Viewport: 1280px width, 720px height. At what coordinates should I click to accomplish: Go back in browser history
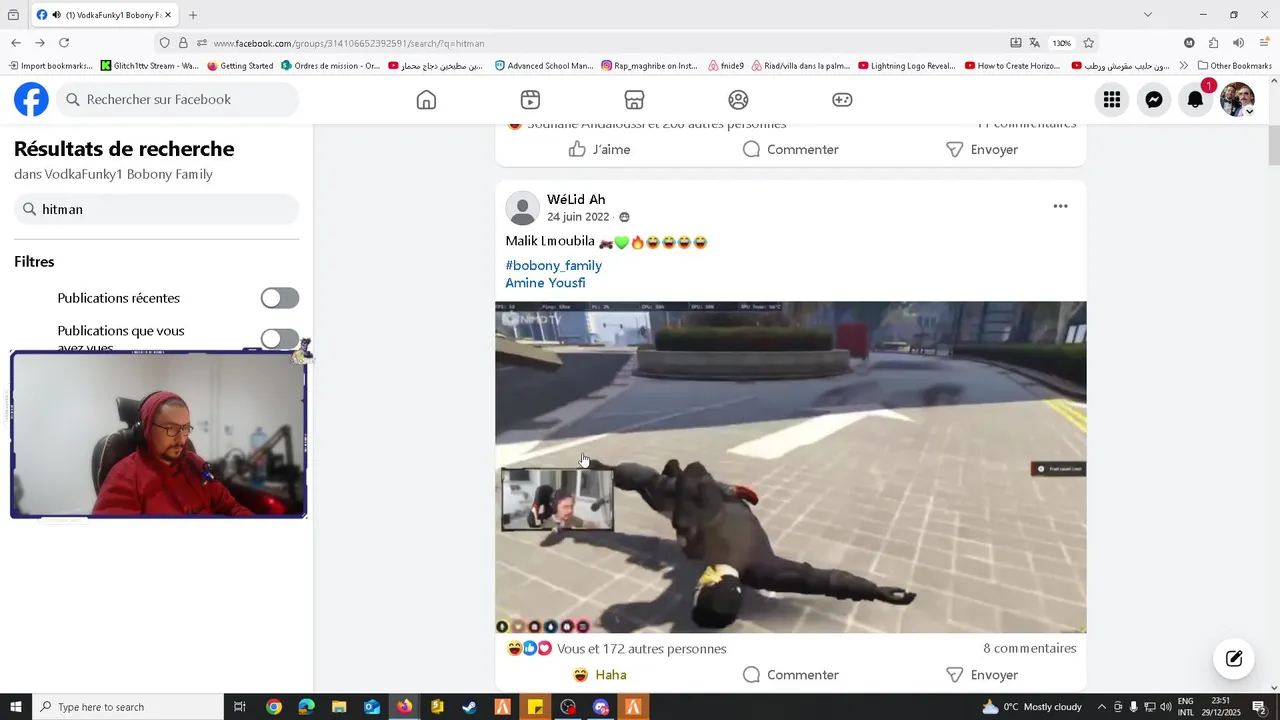[x=15, y=43]
